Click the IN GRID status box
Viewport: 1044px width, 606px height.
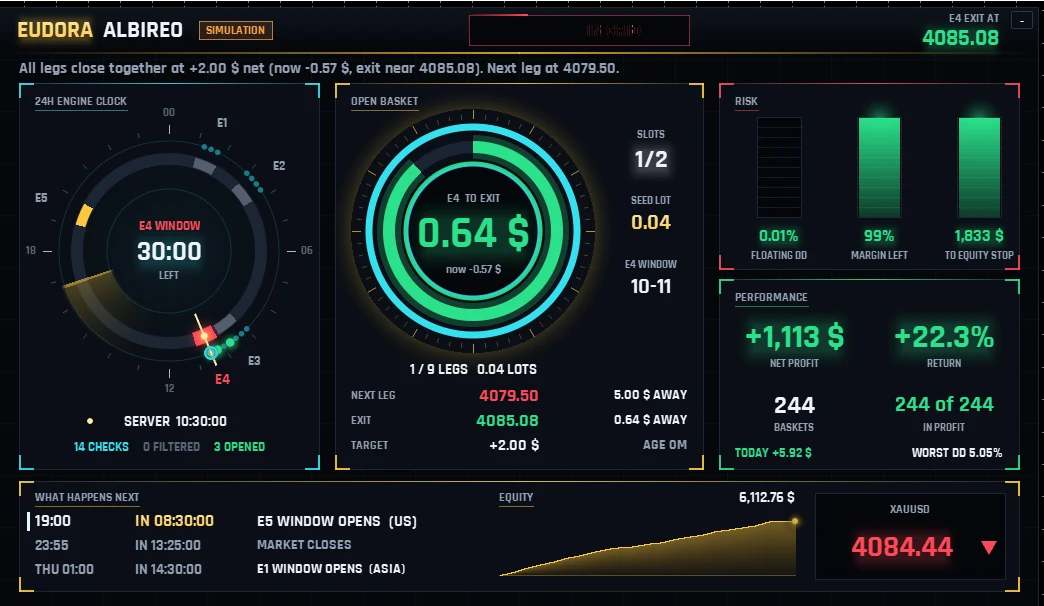tap(579, 31)
